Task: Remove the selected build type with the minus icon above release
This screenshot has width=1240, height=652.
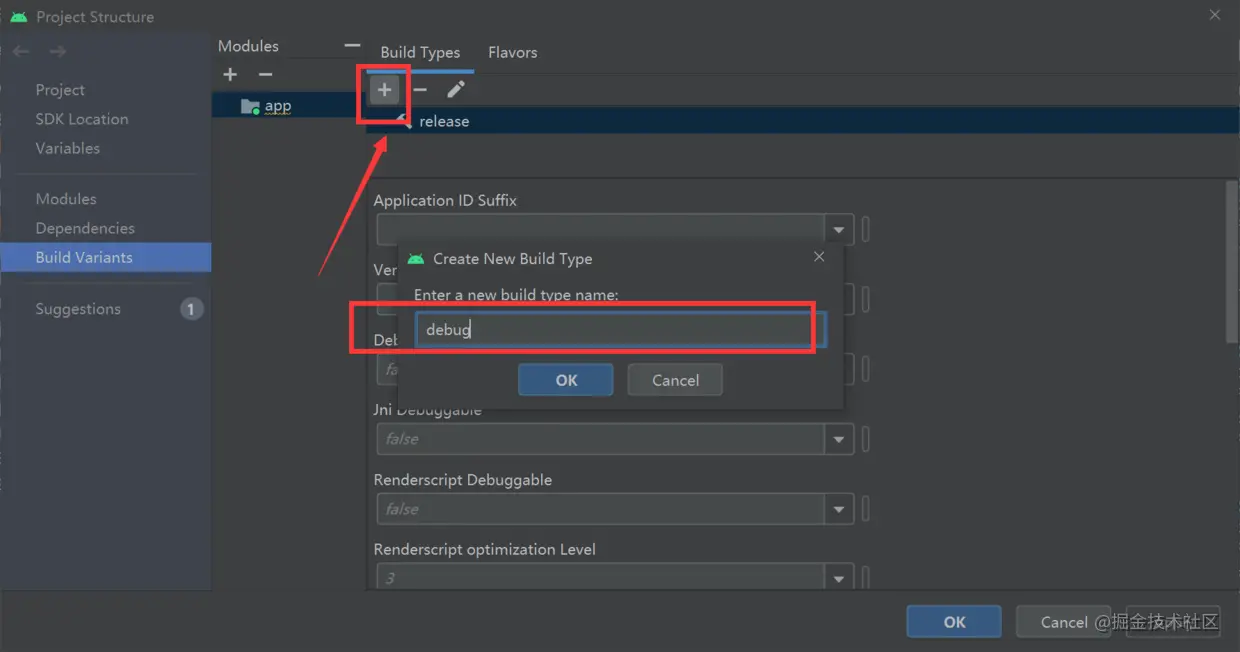Action: 420,90
